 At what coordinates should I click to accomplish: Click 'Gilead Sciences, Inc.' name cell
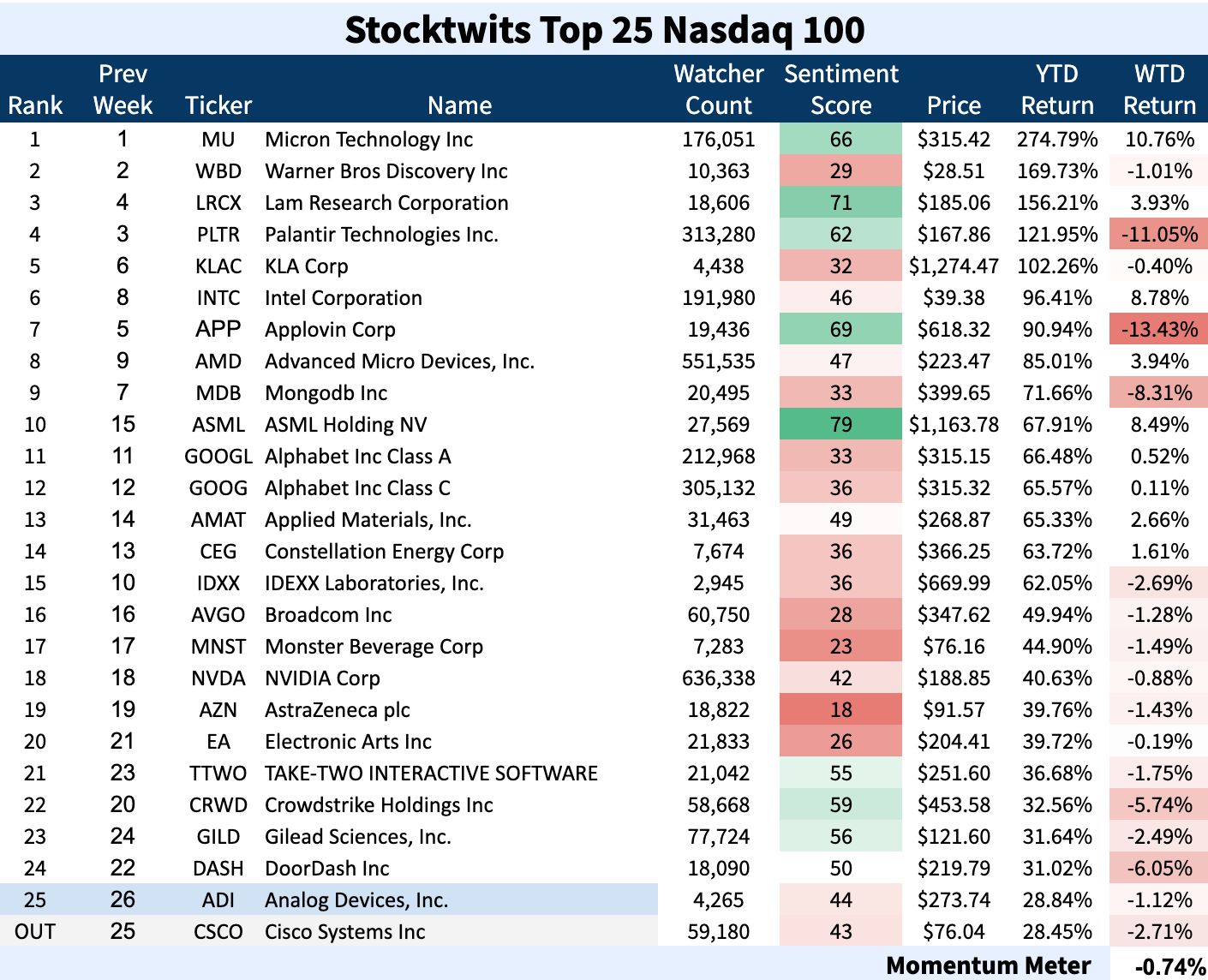click(358, 837)
